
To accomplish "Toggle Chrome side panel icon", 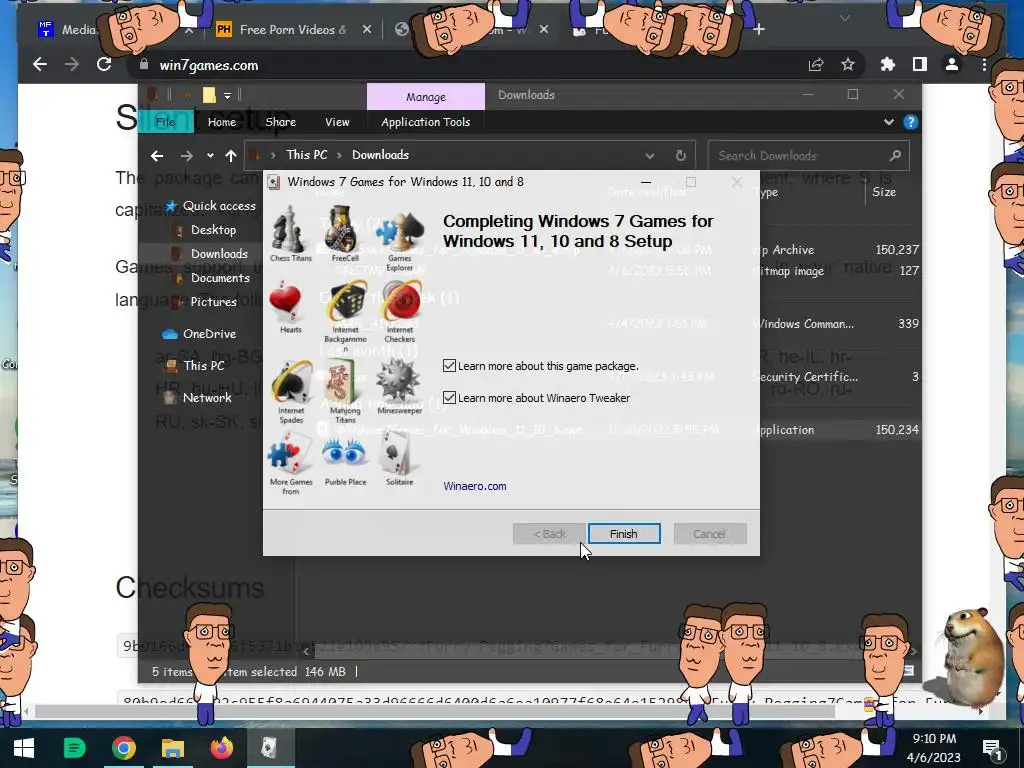I will click(x=920, y=65).
